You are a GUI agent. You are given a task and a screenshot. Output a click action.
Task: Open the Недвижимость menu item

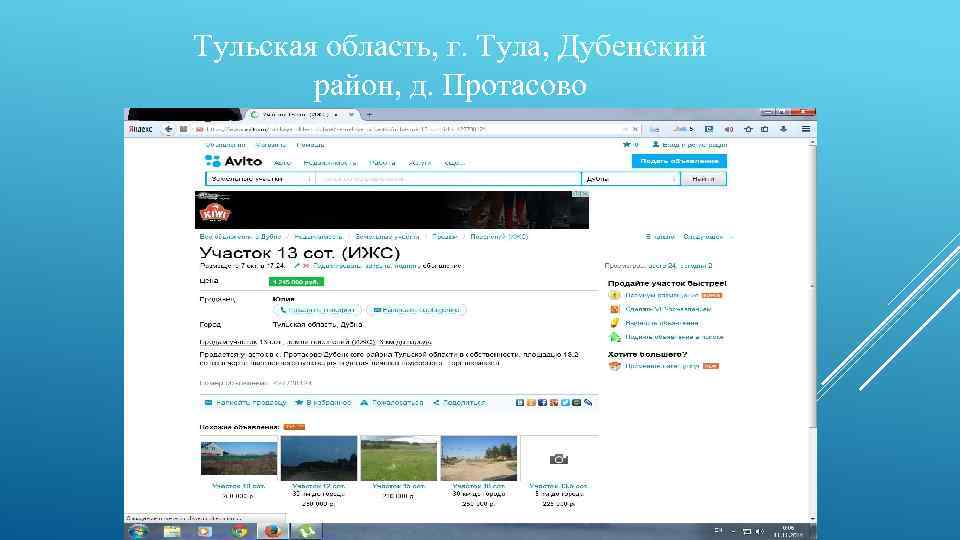pos(329,163)
